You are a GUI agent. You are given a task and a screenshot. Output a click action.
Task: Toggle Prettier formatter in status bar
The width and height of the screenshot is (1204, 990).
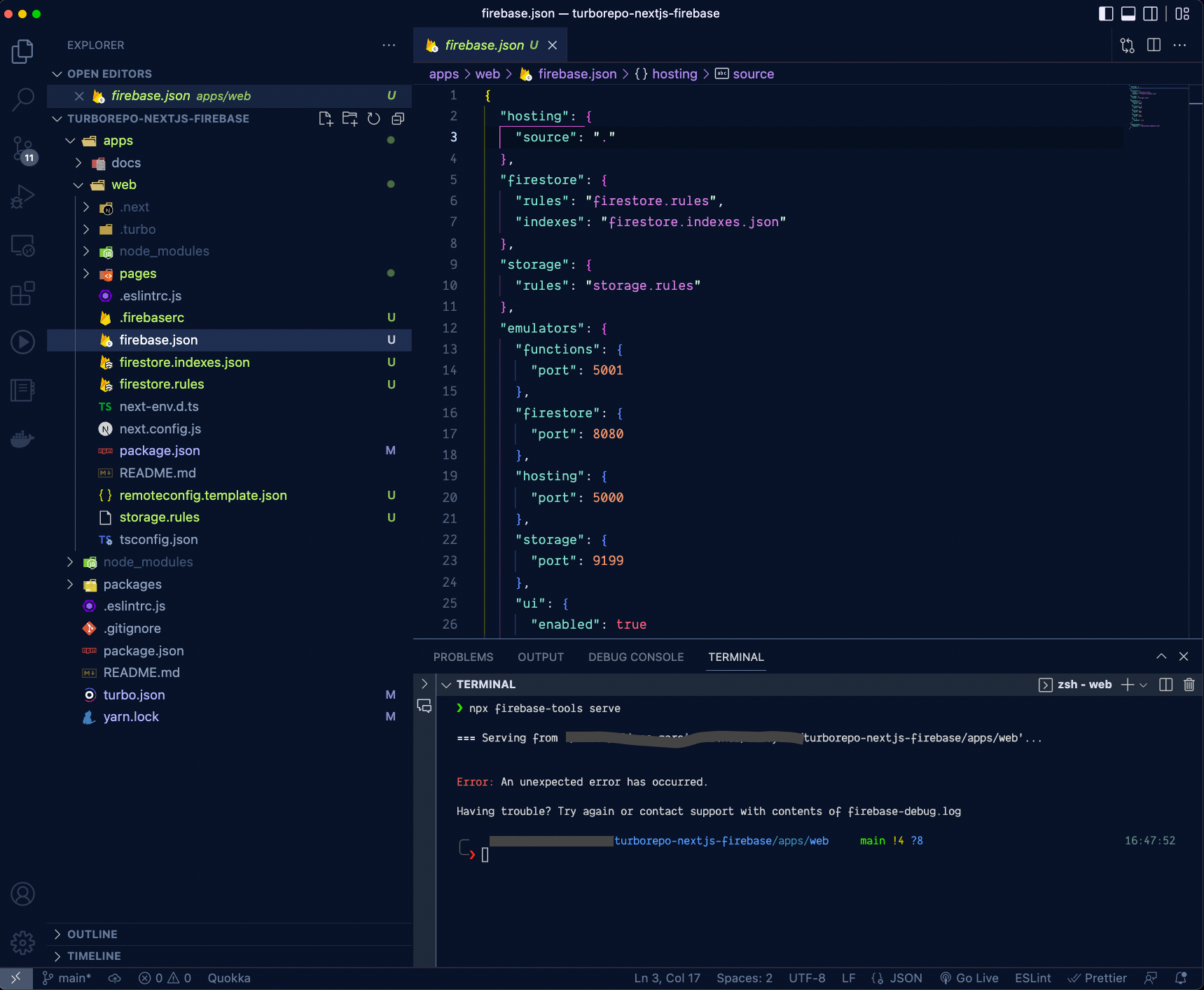[x=1097, y=978]
